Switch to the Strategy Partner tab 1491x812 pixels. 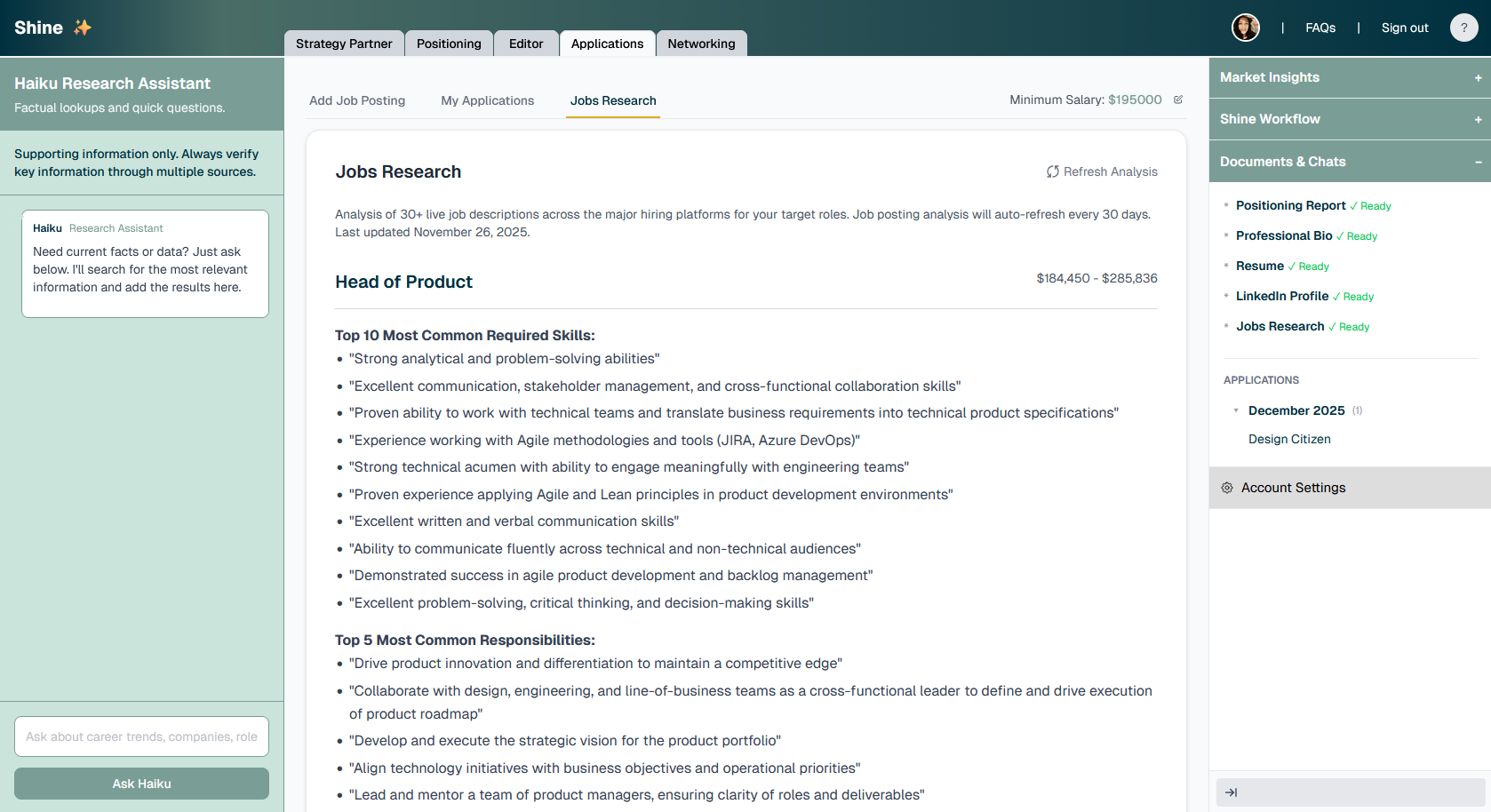[x=344, y=44]
